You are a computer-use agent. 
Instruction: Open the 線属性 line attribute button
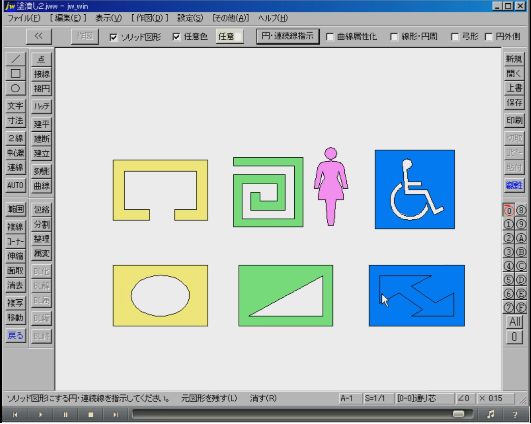tap(514, 185)
